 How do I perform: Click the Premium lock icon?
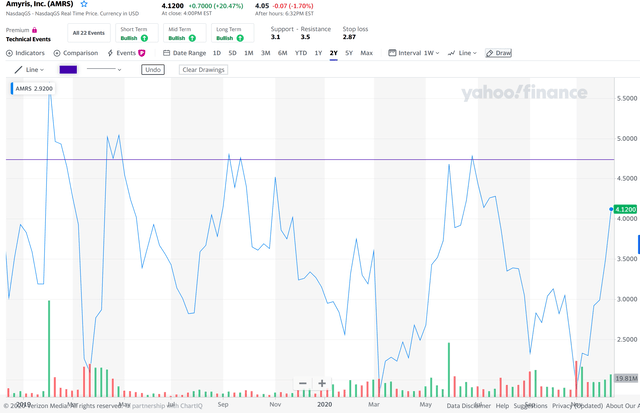(35, 30)
